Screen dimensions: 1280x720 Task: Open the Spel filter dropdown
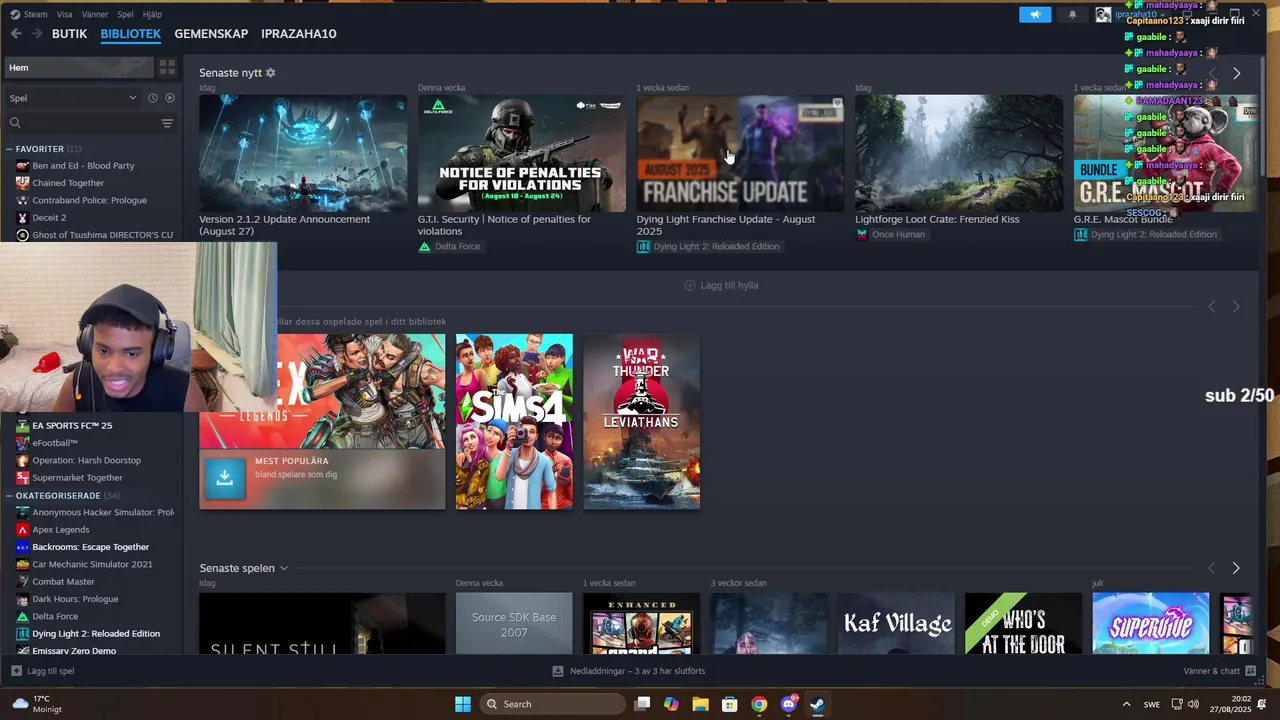pyautogui.click(x=72, y=98)
